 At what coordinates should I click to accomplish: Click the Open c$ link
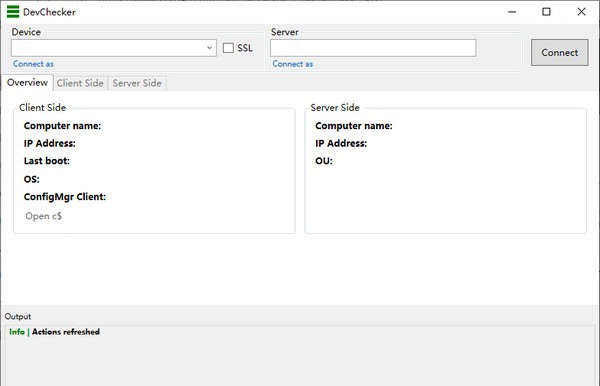click(44, 216)
